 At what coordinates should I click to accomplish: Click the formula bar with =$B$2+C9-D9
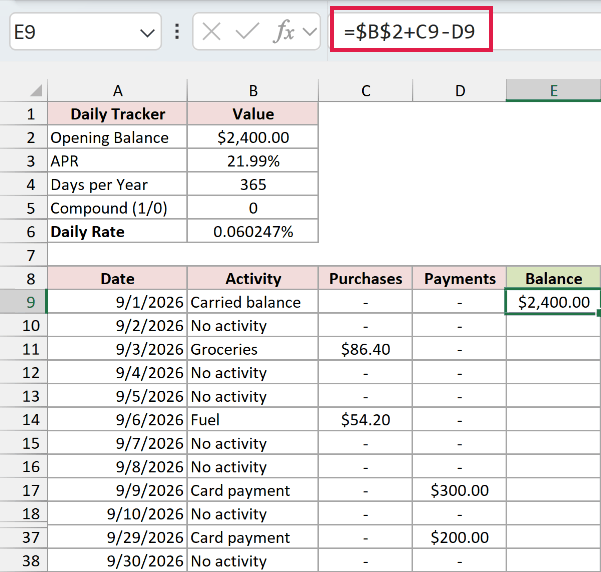coord(466,31)
